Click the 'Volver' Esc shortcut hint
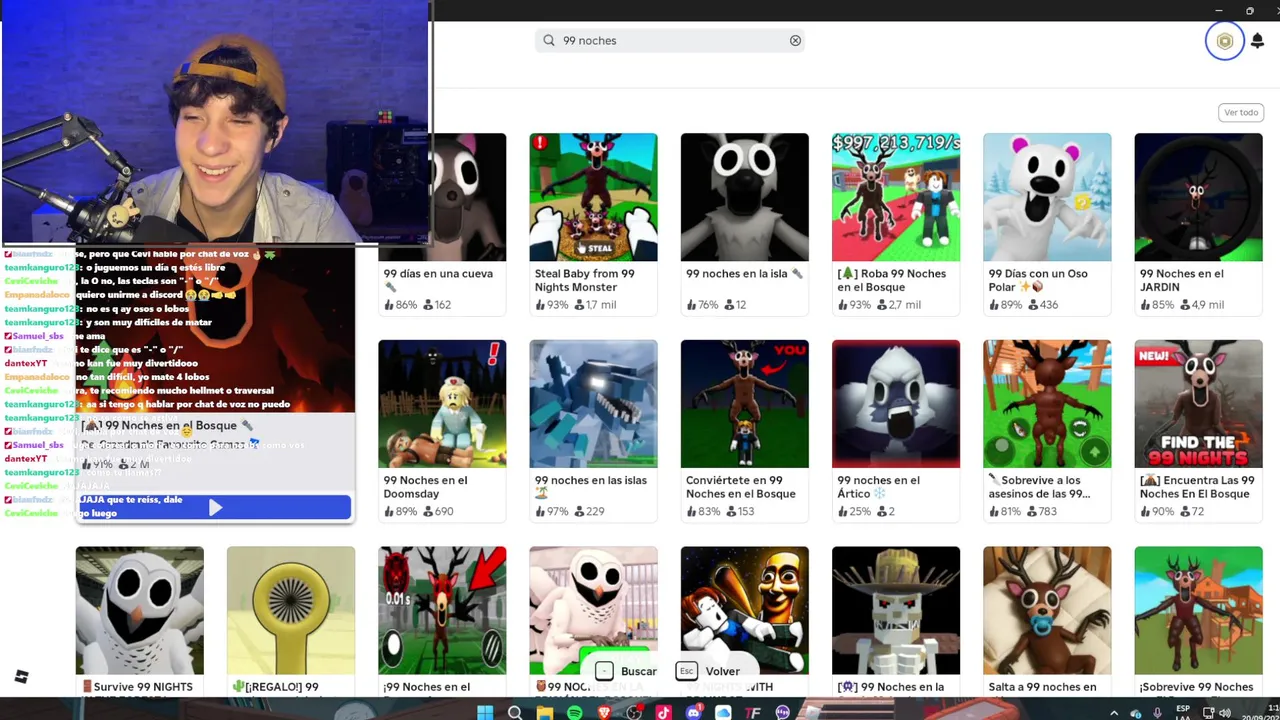The height and width of the screenshot is (720, 1280). click(708, 671)
